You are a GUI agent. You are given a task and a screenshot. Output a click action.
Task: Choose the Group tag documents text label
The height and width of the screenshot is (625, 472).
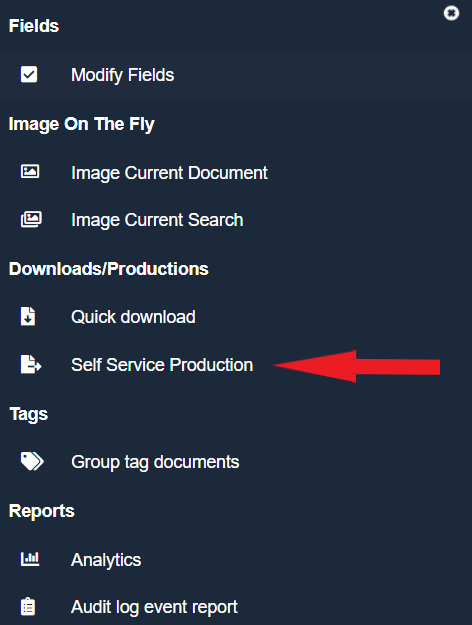155,462
